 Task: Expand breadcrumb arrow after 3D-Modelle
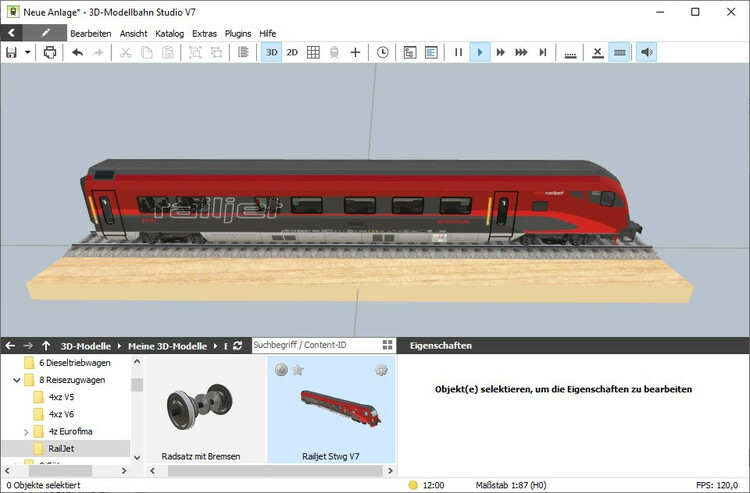[119, 346]
